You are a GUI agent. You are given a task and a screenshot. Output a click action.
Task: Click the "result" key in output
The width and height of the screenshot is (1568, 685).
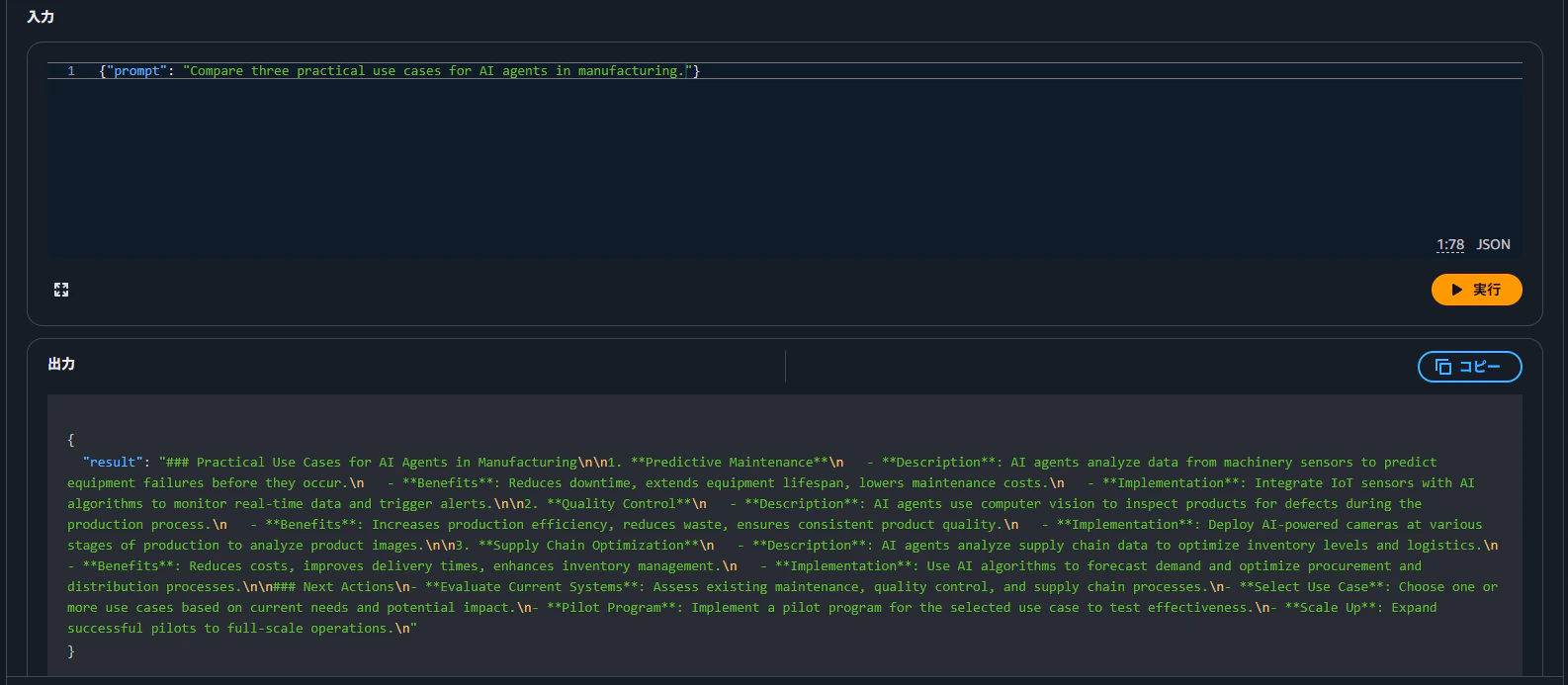(x=113, y=462)
